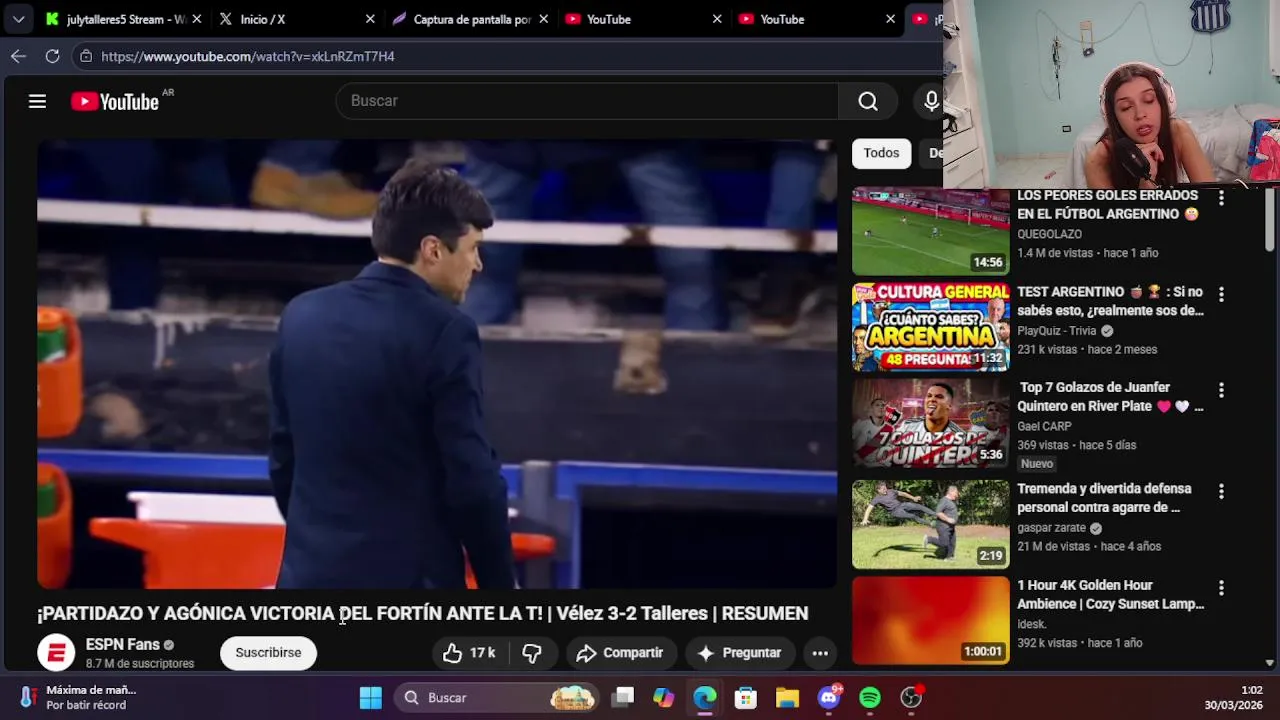Image resolution: width=1280 pixels, height=720 pixels.
Task: Open options menu for Test Argentino video
Action: (1221, 294)
